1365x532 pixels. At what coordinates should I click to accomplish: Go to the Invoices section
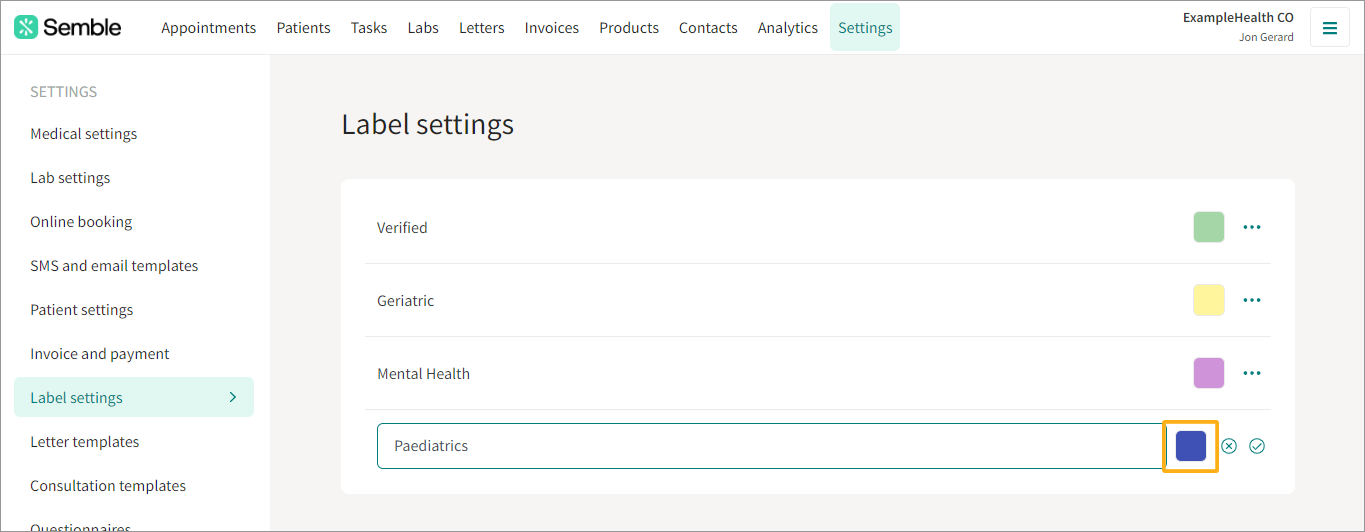point(551,28)
